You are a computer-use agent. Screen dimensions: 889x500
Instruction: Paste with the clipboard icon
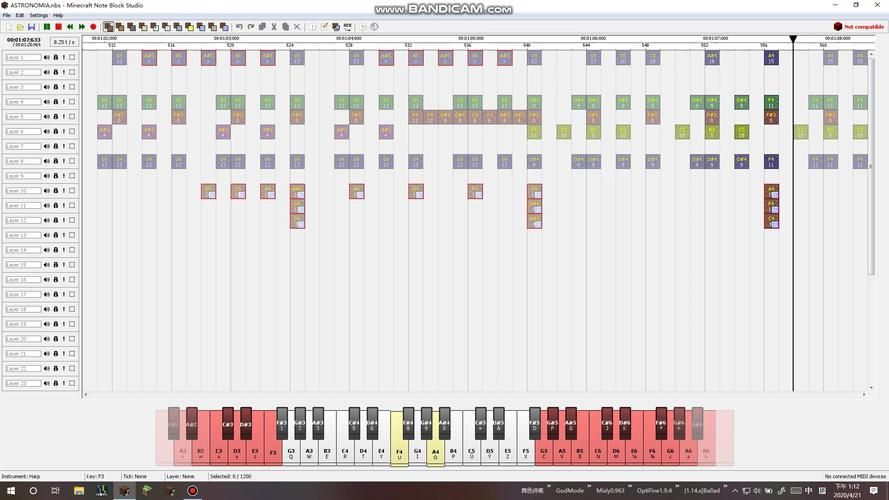(x=285, y=27)
